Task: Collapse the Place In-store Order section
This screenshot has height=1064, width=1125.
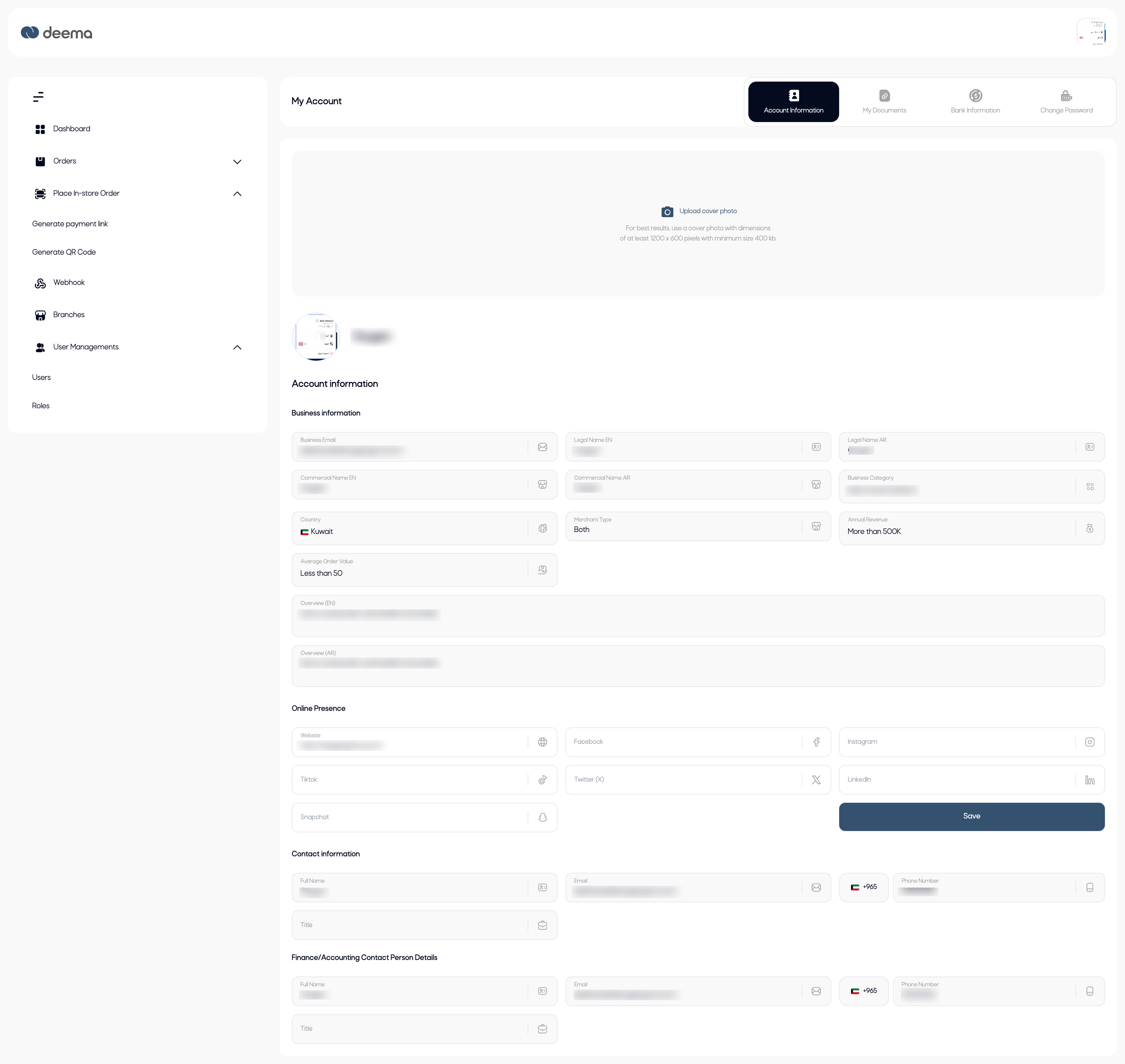Action: click(x=237, y=194)
